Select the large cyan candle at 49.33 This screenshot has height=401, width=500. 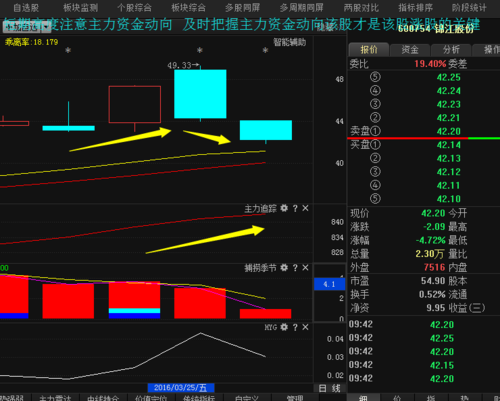200,94
